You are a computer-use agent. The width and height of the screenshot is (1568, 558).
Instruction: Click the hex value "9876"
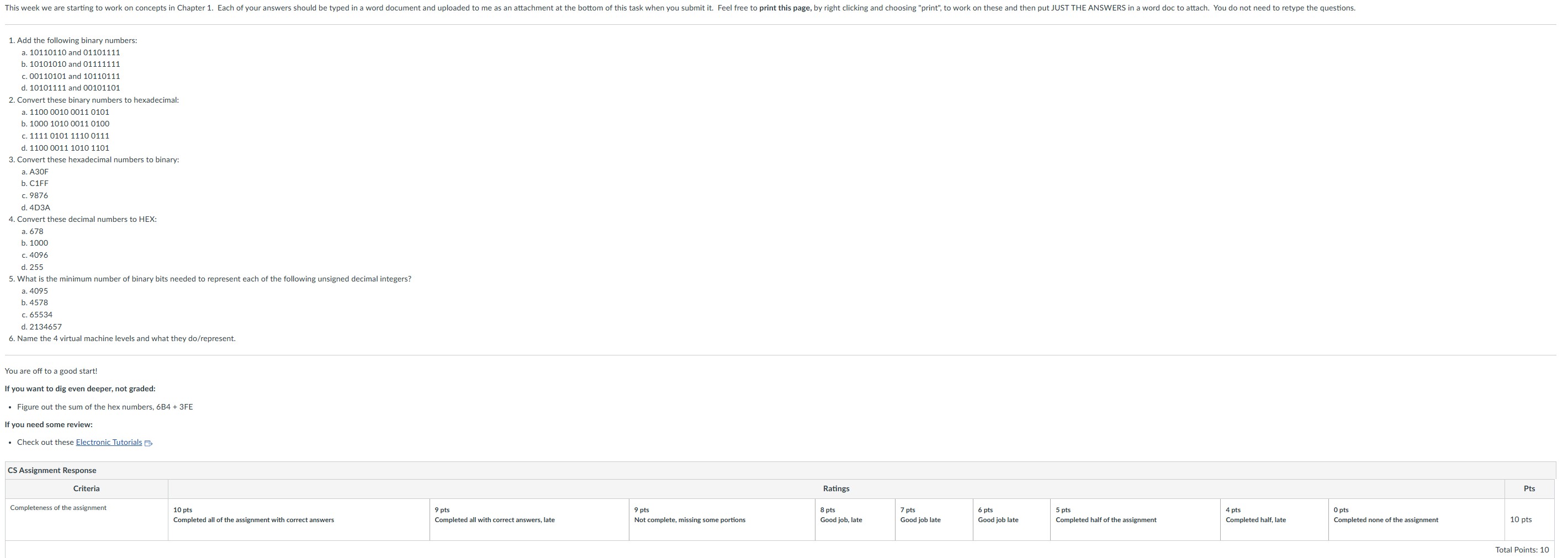[39, 195]
